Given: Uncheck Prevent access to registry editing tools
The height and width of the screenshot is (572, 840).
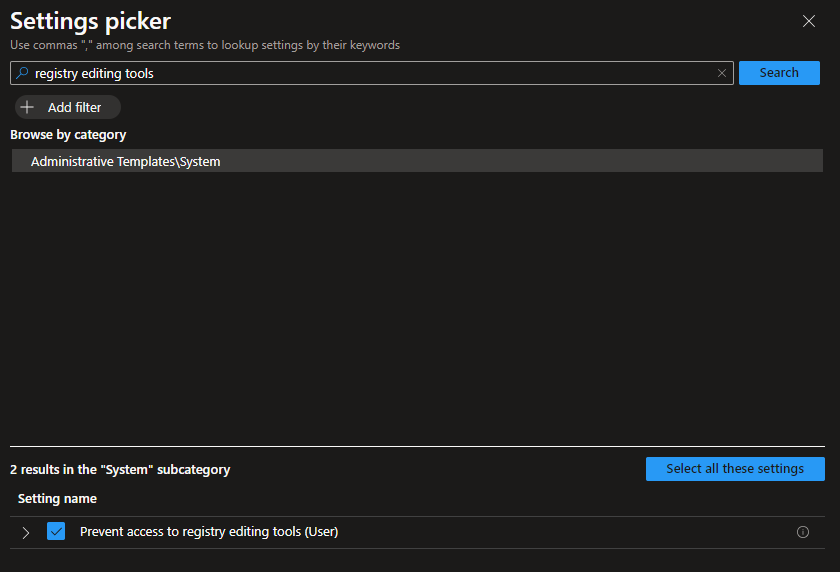Looking at the screenshot, I should (56, 532).
